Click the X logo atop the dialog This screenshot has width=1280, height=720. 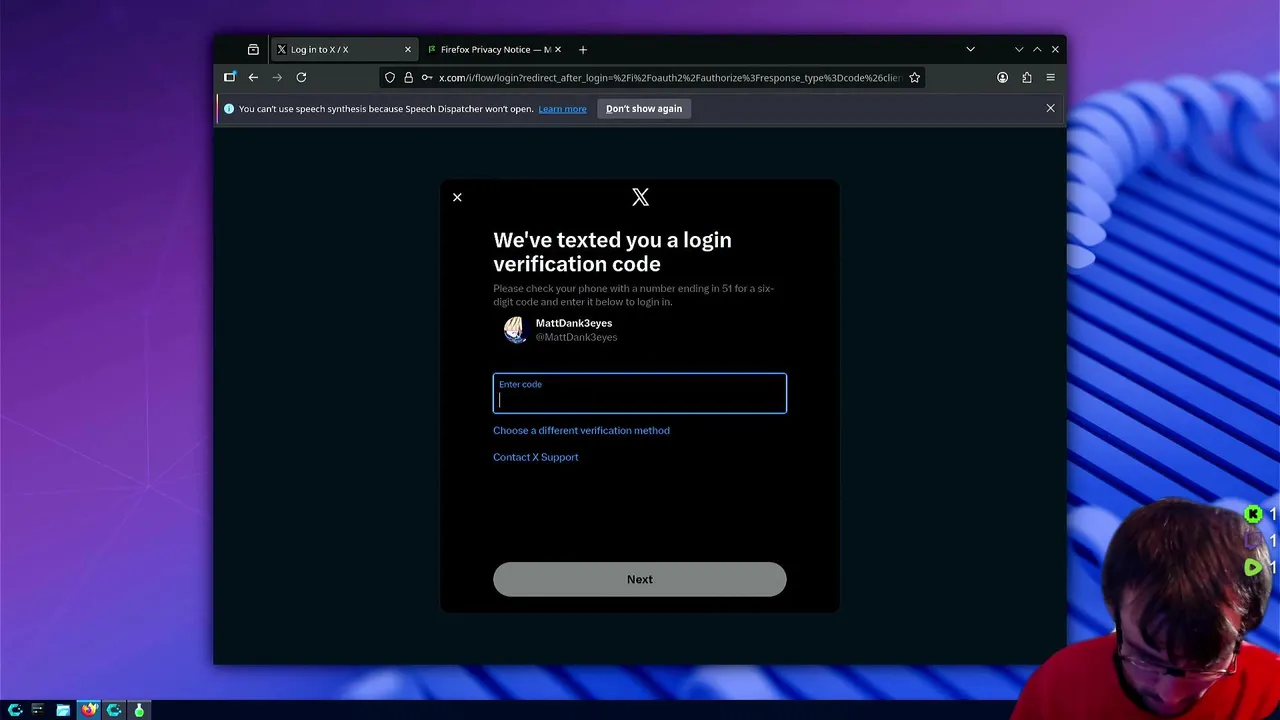[x=640, y=197]
